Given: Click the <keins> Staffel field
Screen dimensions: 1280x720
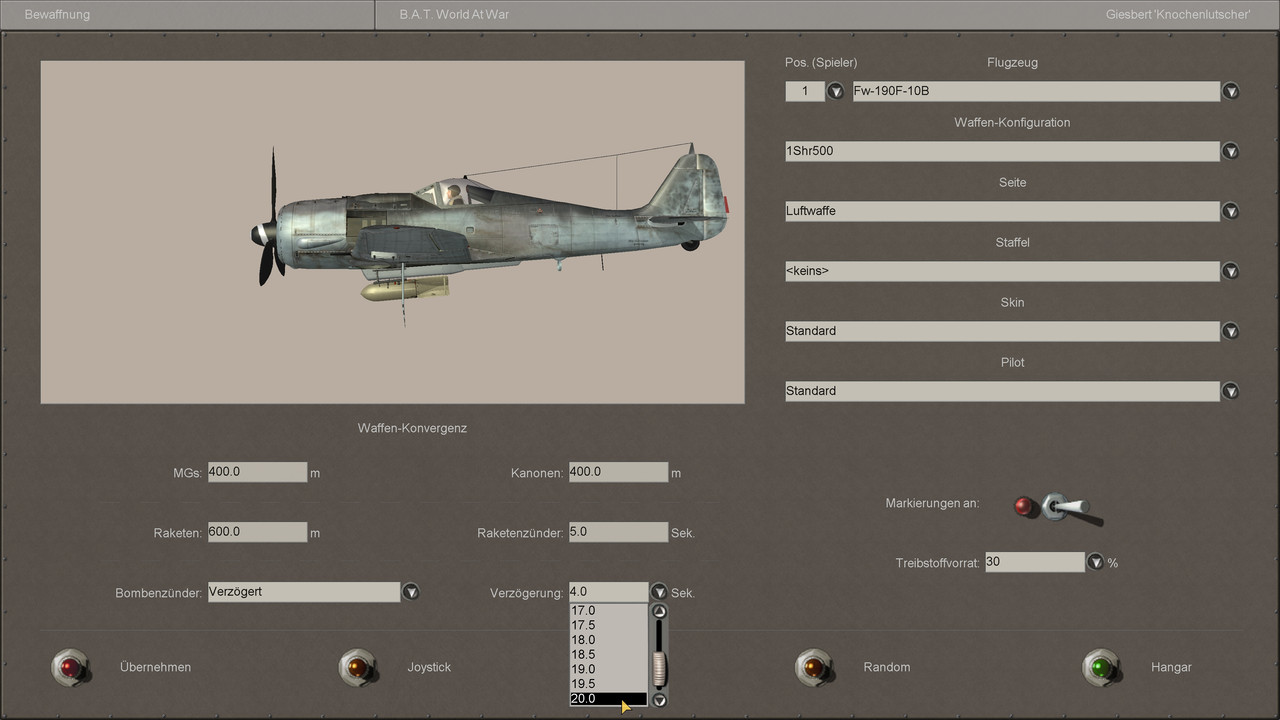Looking at the screenshot, I should tap(1002, 271).
